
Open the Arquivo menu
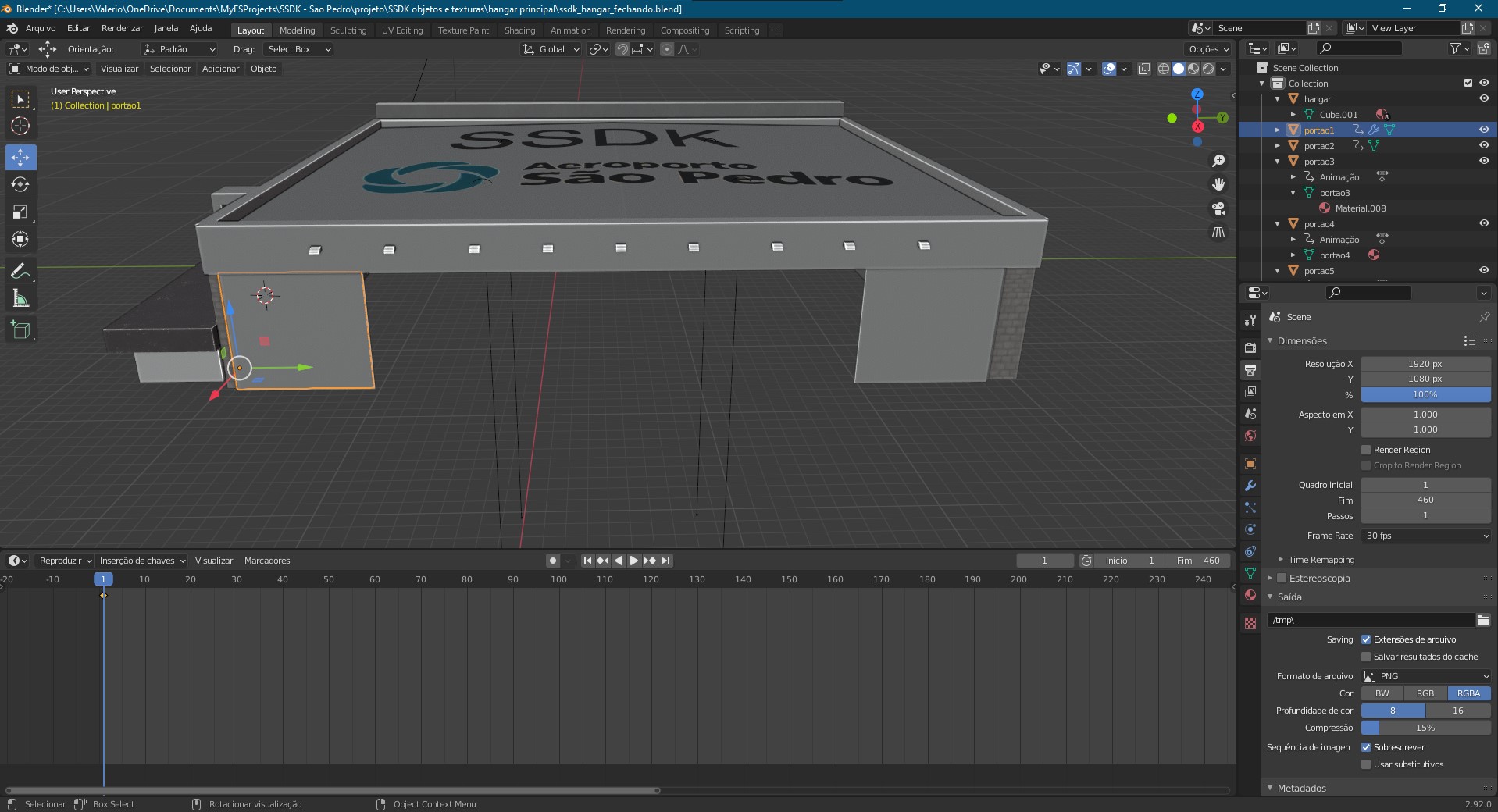(41, 28)
